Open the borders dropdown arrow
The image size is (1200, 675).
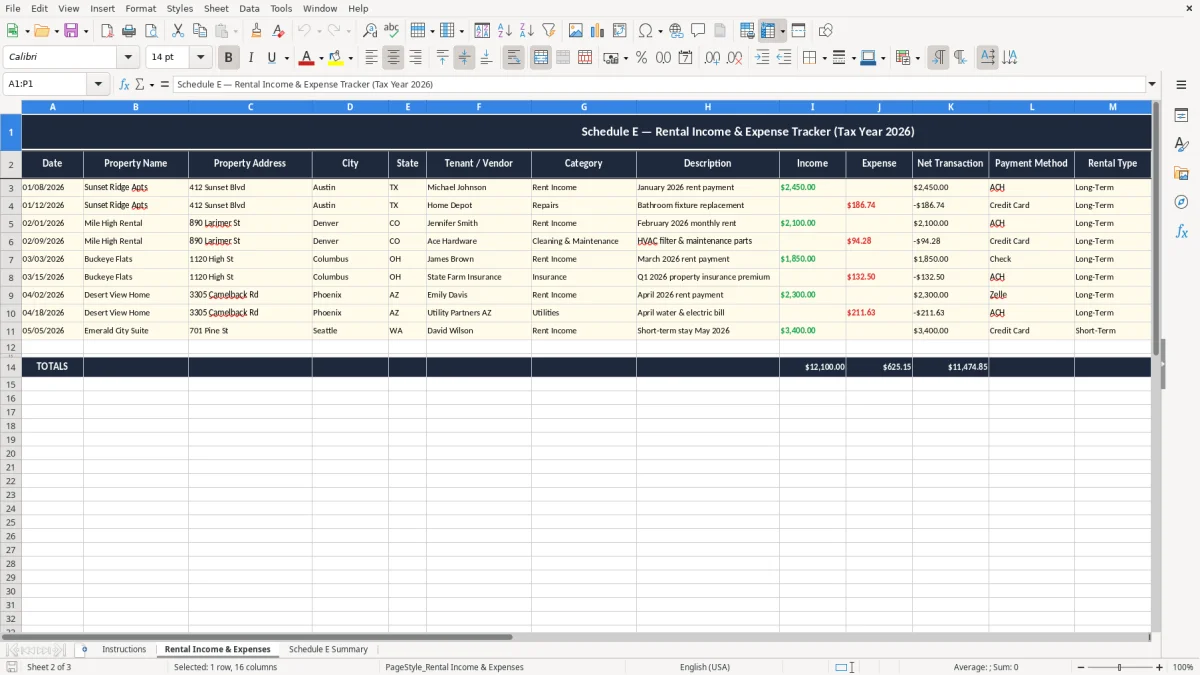pyautogui.click(x=824, y=58)
